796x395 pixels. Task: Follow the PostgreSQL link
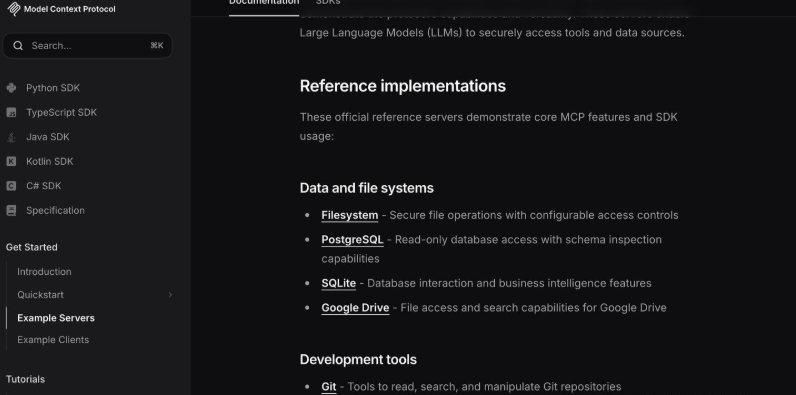tap(352, 240)
